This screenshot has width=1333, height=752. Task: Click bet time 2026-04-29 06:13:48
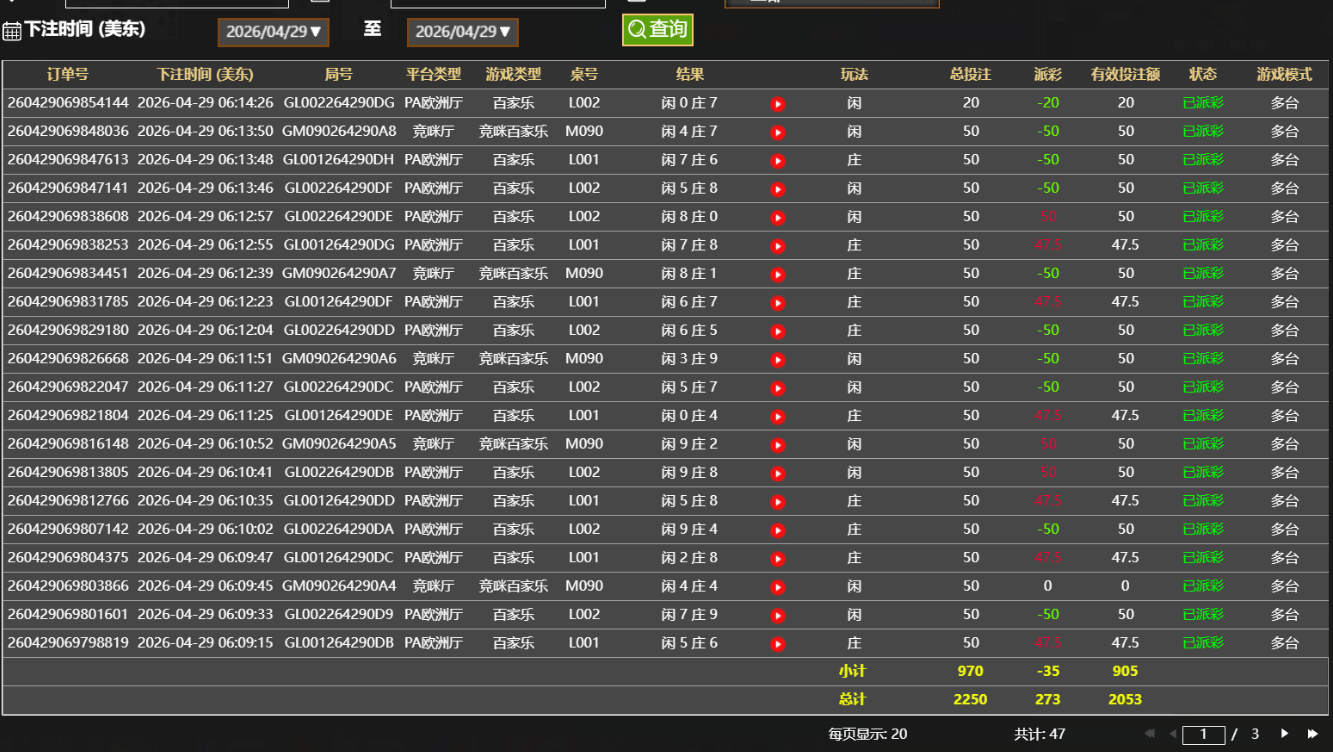point(205,160)
